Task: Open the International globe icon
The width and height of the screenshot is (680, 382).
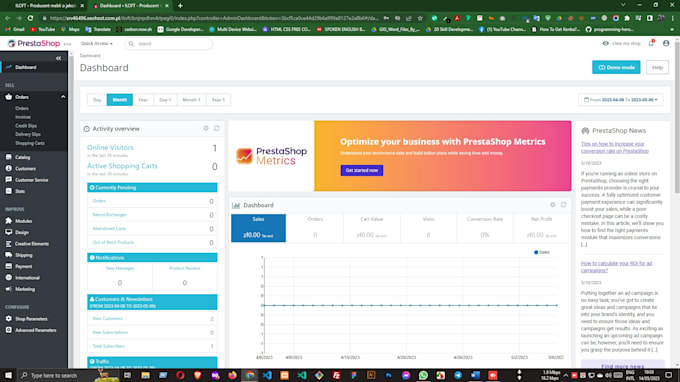Action: point(9,278)
